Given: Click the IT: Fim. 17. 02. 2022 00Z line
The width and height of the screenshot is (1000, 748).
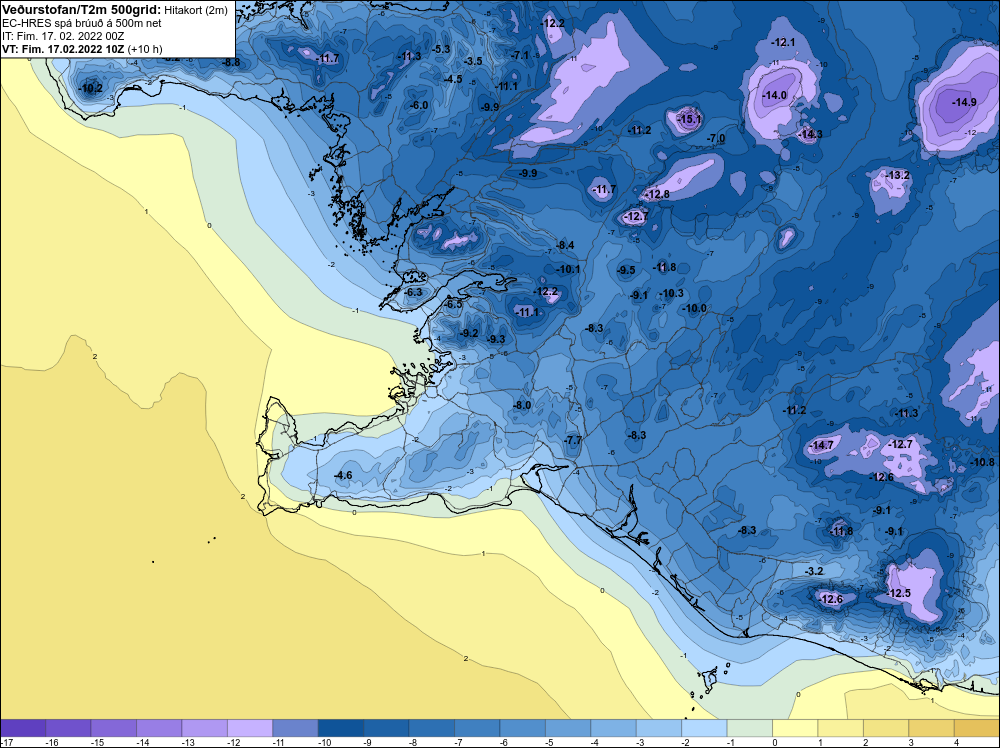Looking at the screenshot, I should [x=63, y=36].
